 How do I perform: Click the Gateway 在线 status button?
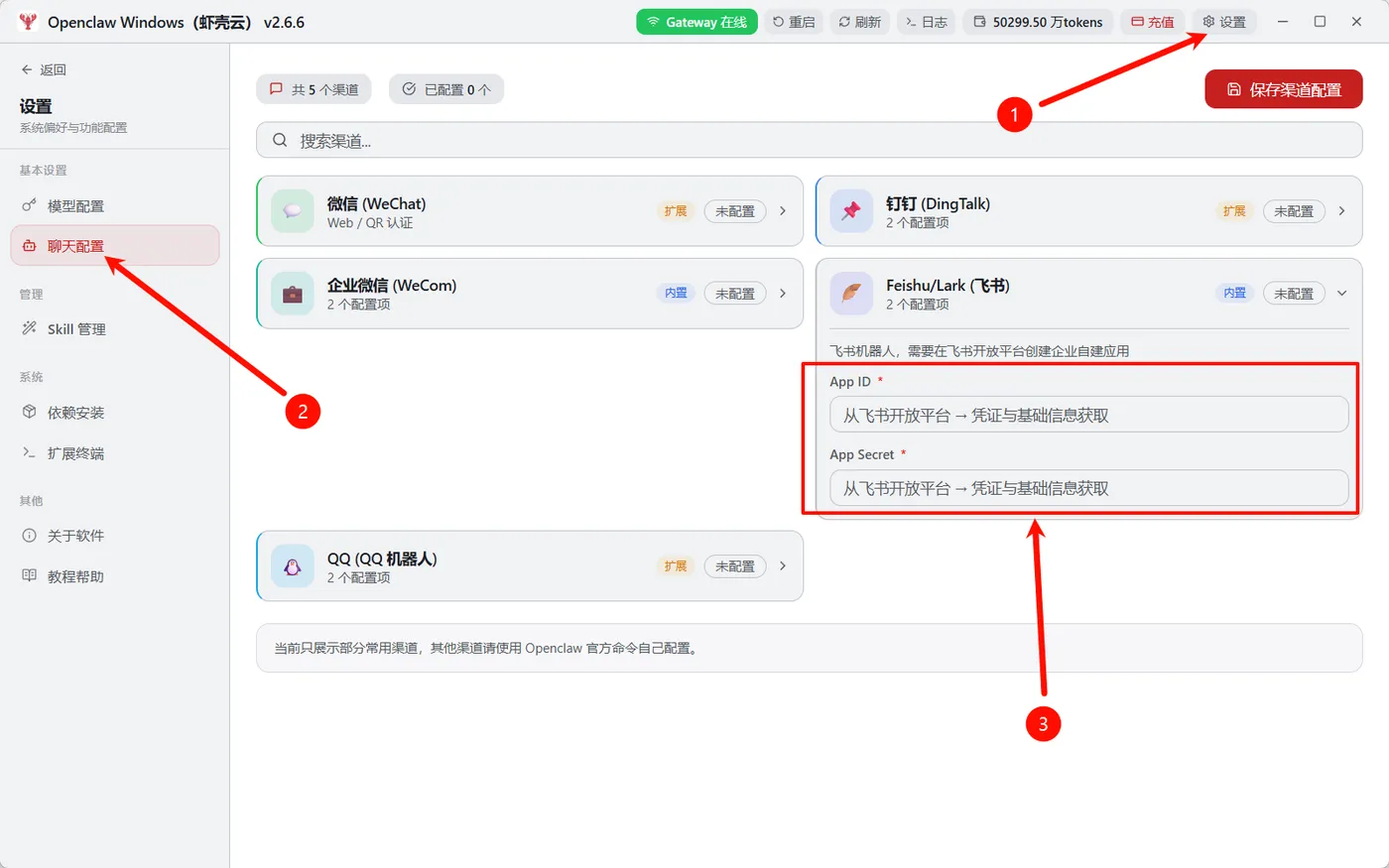[x=696, y=22]
